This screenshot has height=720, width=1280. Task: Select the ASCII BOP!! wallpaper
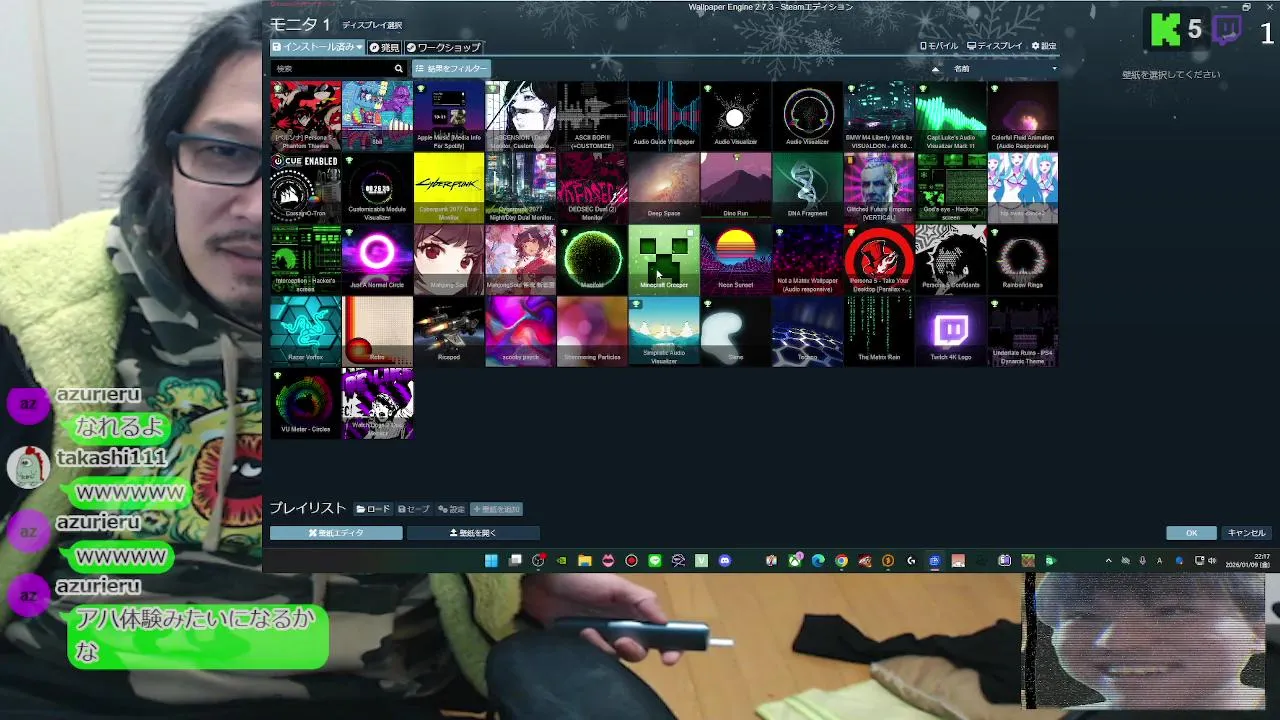592,115
